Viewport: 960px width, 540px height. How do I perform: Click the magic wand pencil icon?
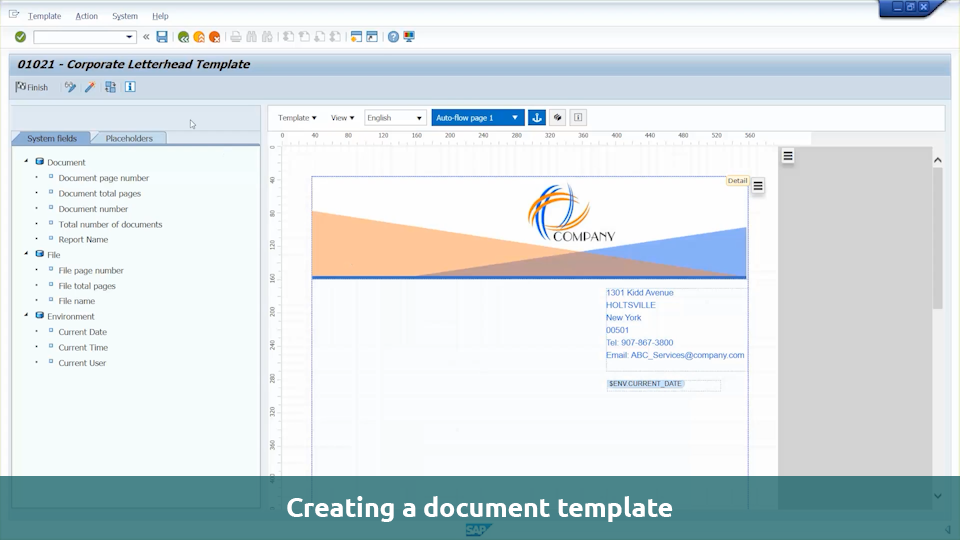coord(90,87)
